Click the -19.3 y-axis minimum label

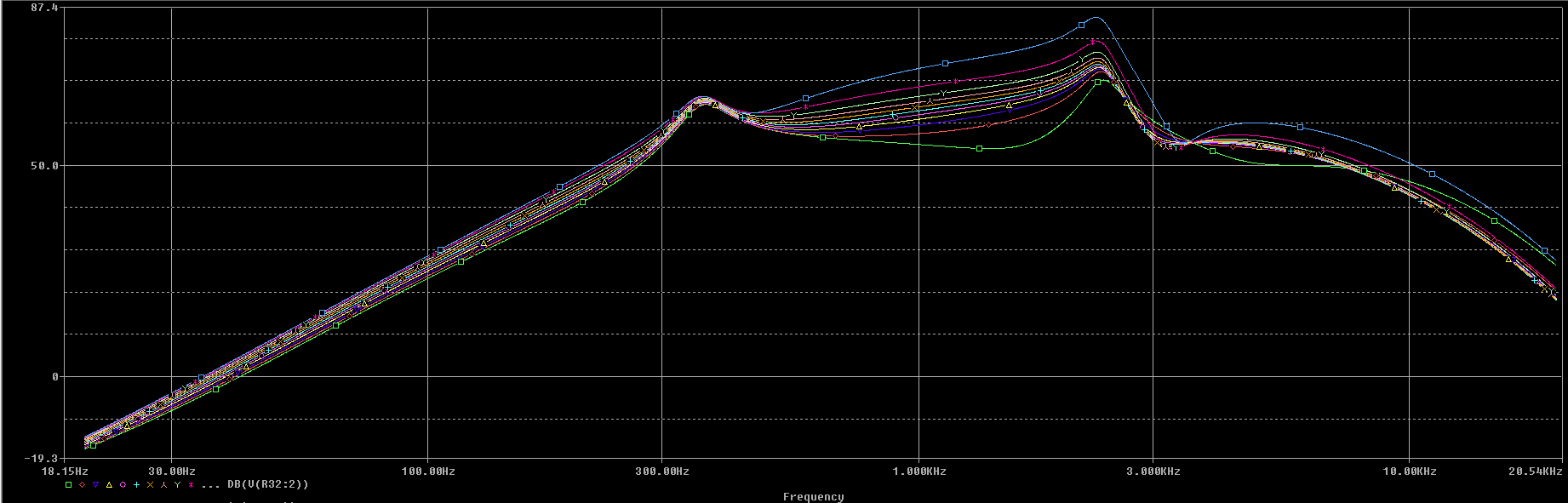click(41, 458)
